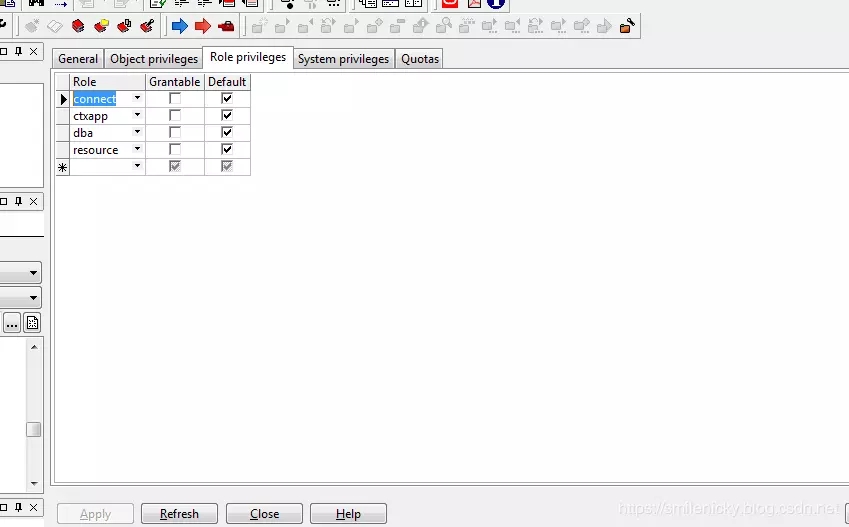This screenshot has width=849, height=527.
Task: Switch to the System privileges tab
Action: tap(343, 59)
